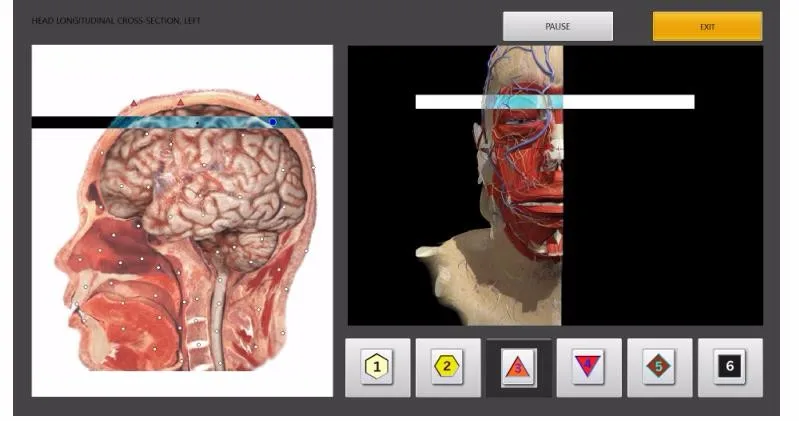Select the black square level 6 icon
Image resolution: width=799 pixels, height=421 pixels.
point(730,367)
